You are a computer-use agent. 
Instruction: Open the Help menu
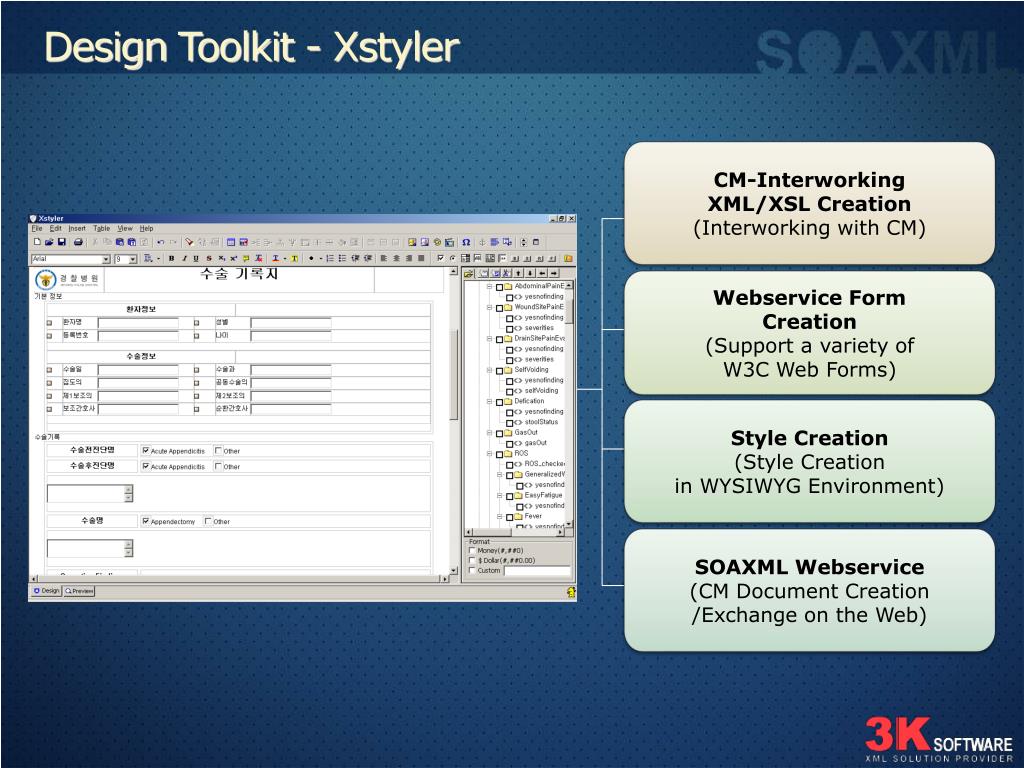pos(146,229)
